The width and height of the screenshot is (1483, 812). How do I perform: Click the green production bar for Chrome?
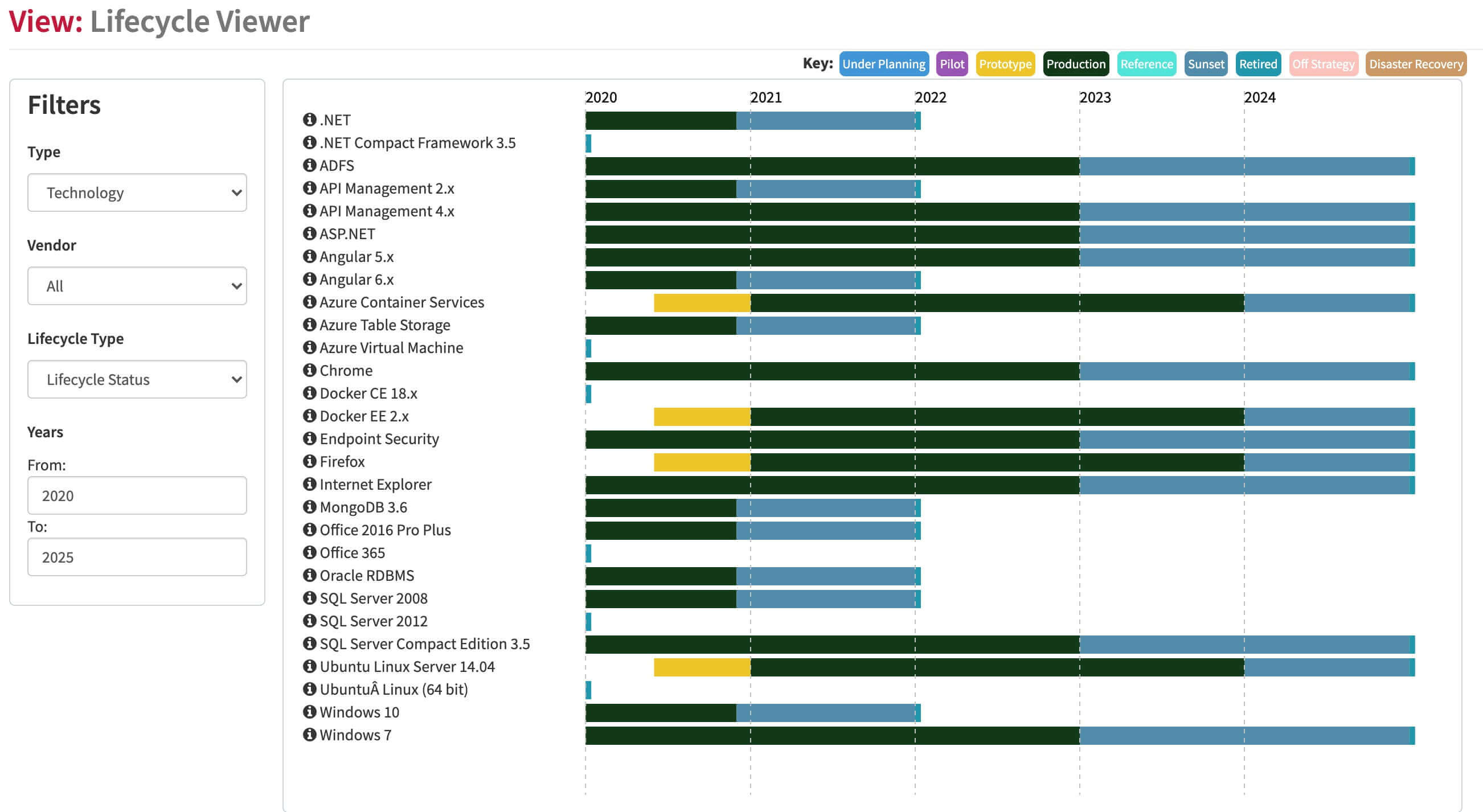(833, 371)
